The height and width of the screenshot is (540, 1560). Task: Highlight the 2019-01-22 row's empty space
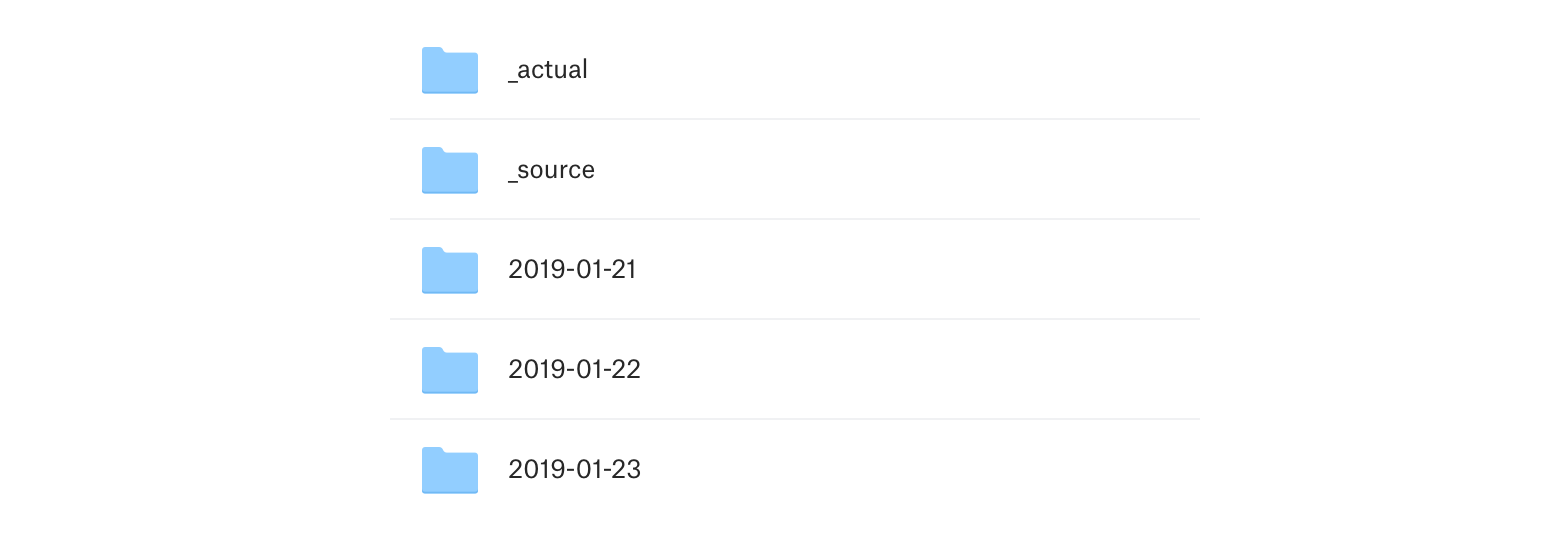[x=900, y=370]
